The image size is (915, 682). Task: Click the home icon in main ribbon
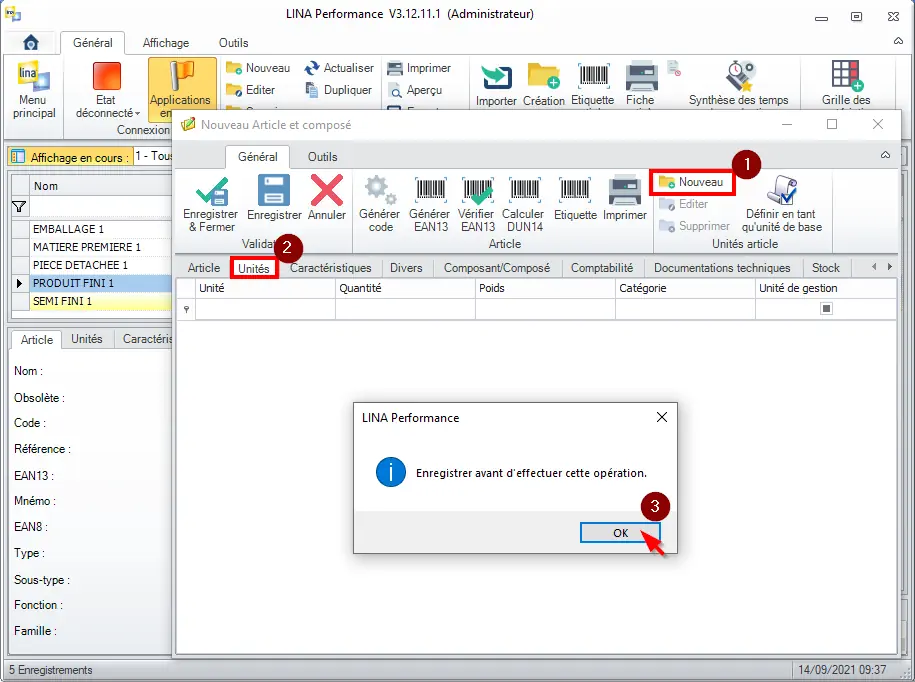(x=30, y=43)
